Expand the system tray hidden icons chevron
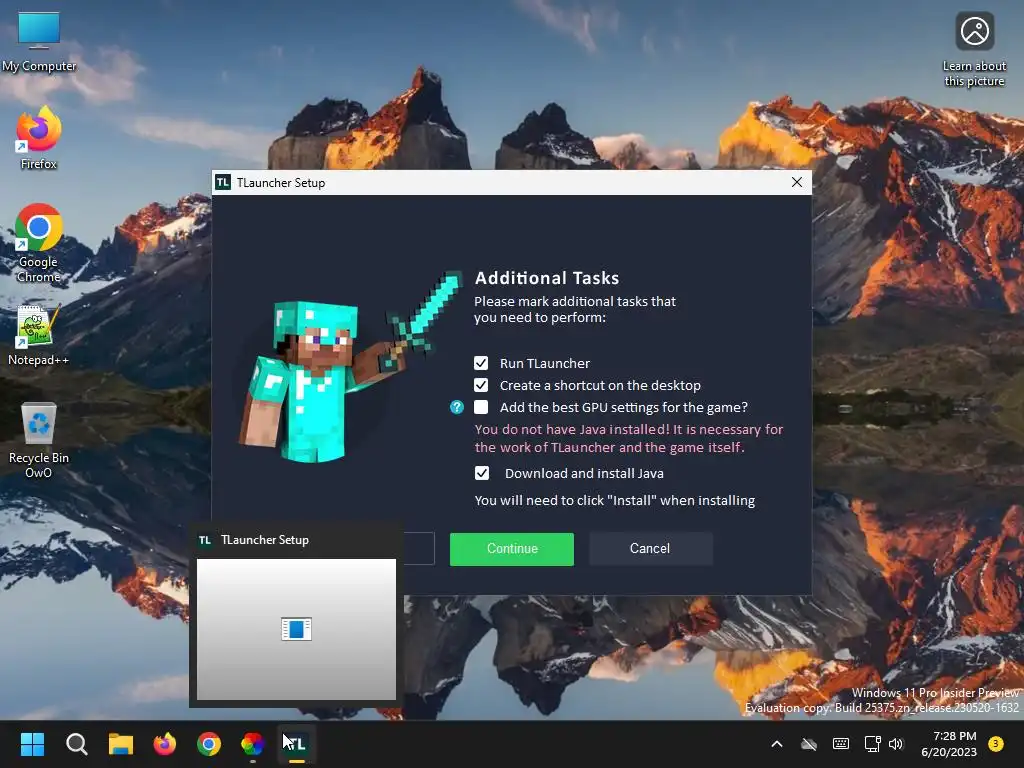This screenshot has height=768, width=1024. click(776, 744)
